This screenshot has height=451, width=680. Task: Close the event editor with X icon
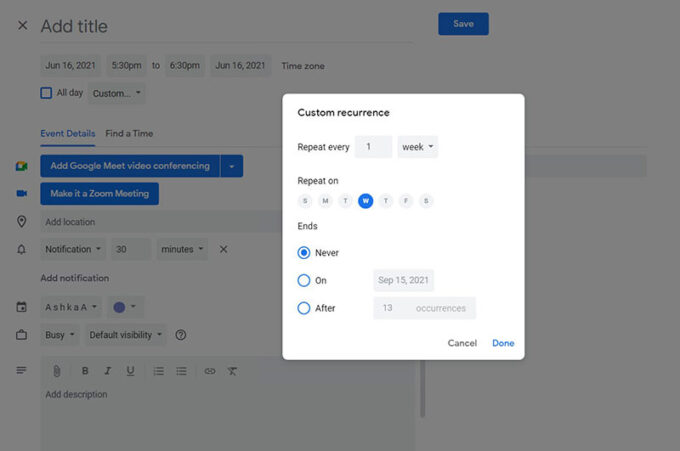22,25
